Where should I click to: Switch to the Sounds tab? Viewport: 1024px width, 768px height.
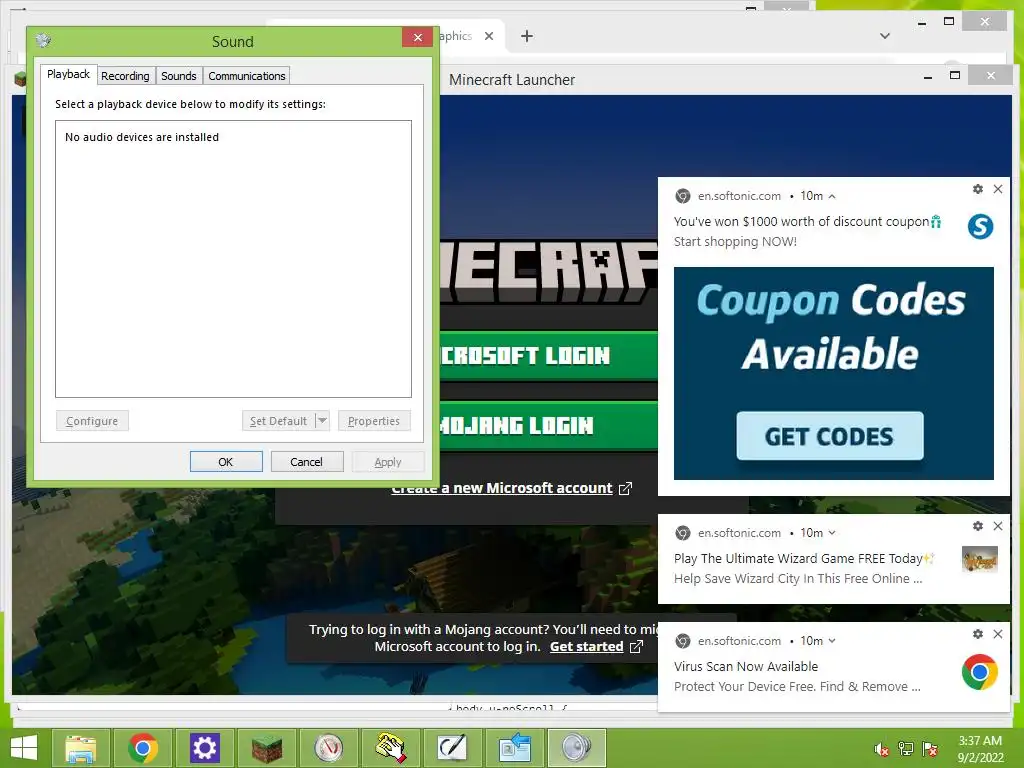pyautogui.click(x=179, y=76)
